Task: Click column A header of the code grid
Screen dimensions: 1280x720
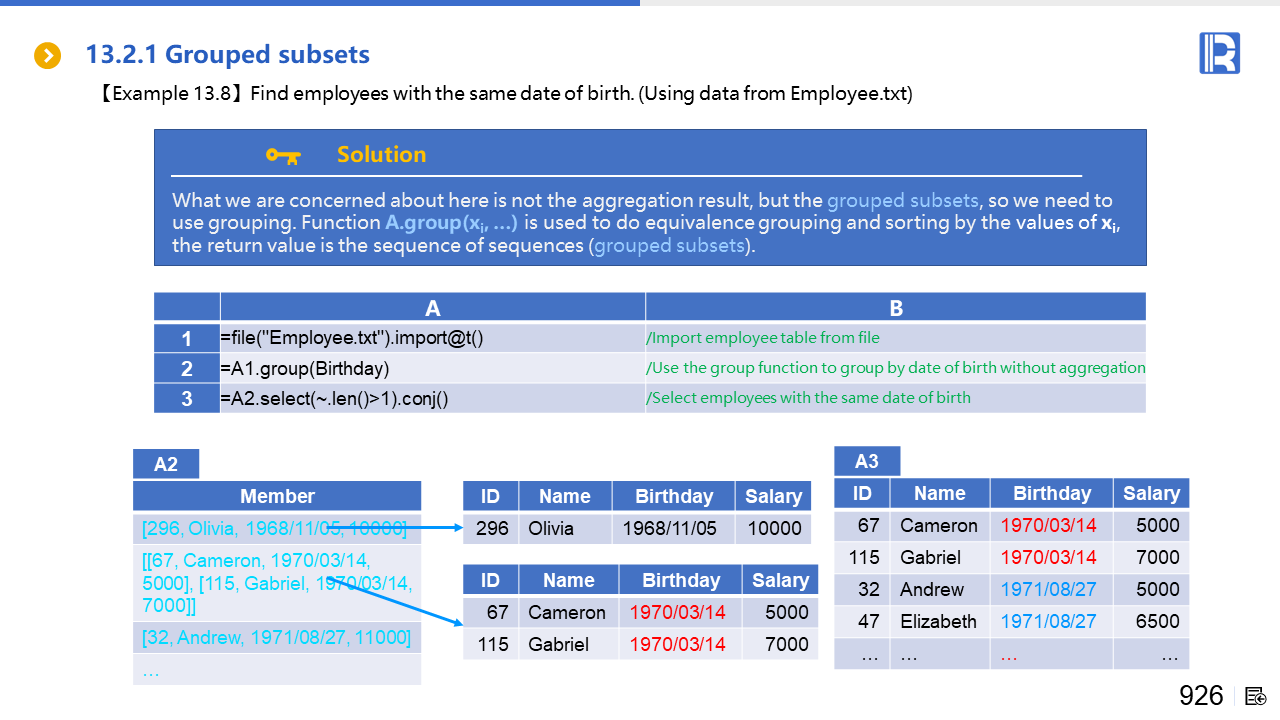Action: click(x=432, y=308)
